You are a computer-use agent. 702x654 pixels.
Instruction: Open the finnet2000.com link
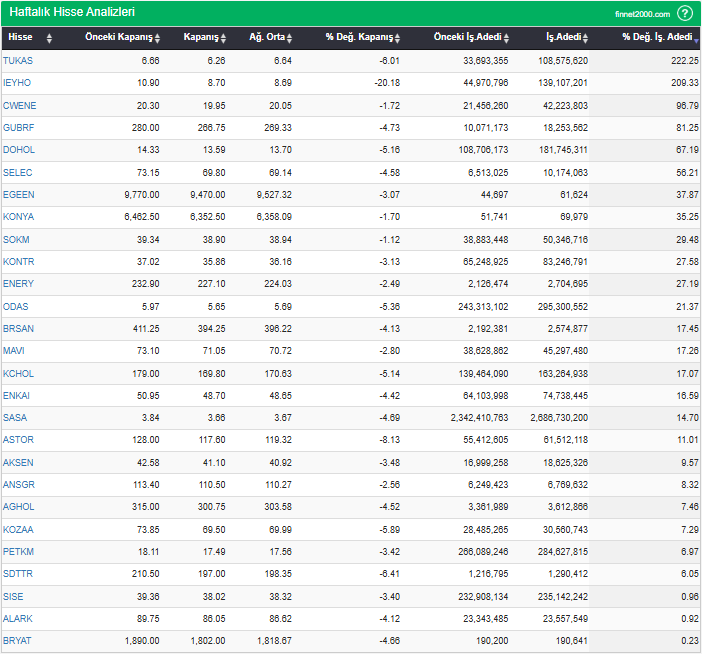[642, 14]
